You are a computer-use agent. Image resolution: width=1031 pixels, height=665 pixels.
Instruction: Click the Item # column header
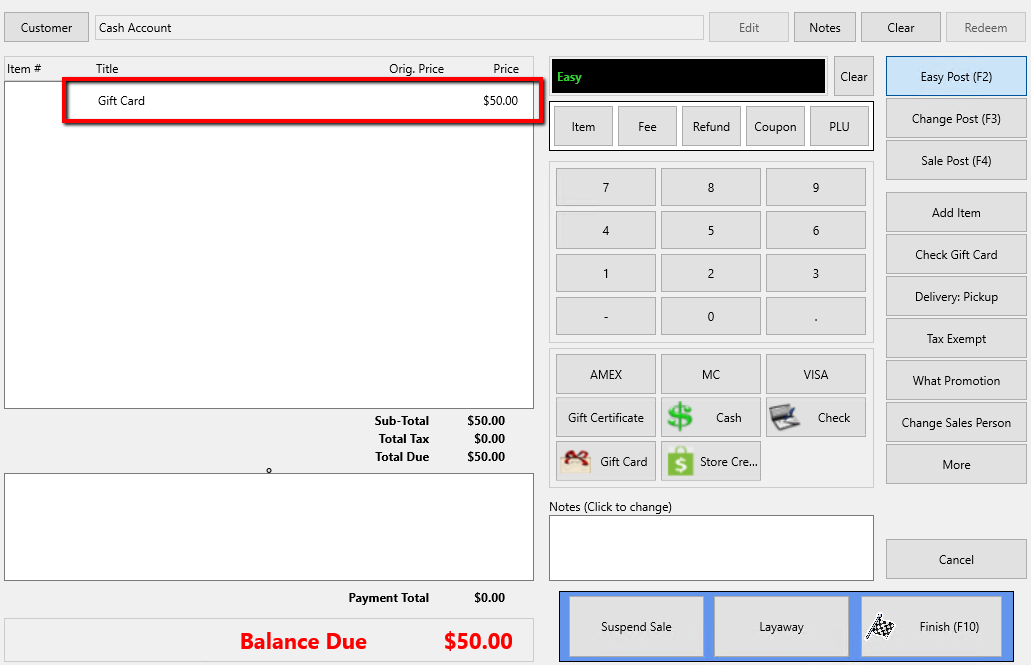24,68
